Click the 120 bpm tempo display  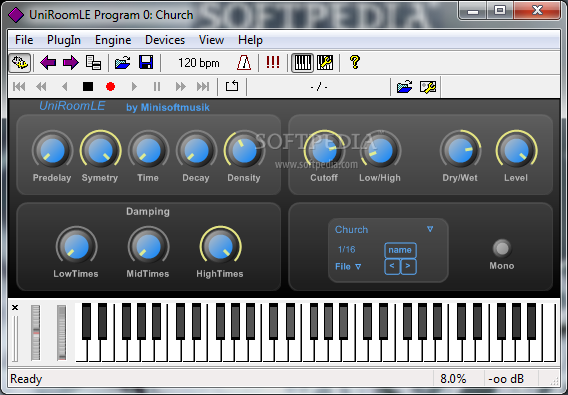(199, 63)
